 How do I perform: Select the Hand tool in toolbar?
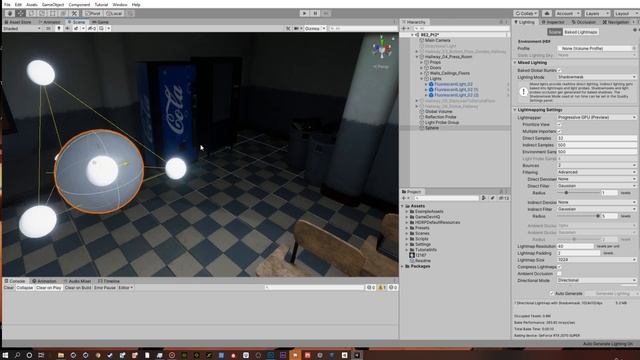coord(9,13)
